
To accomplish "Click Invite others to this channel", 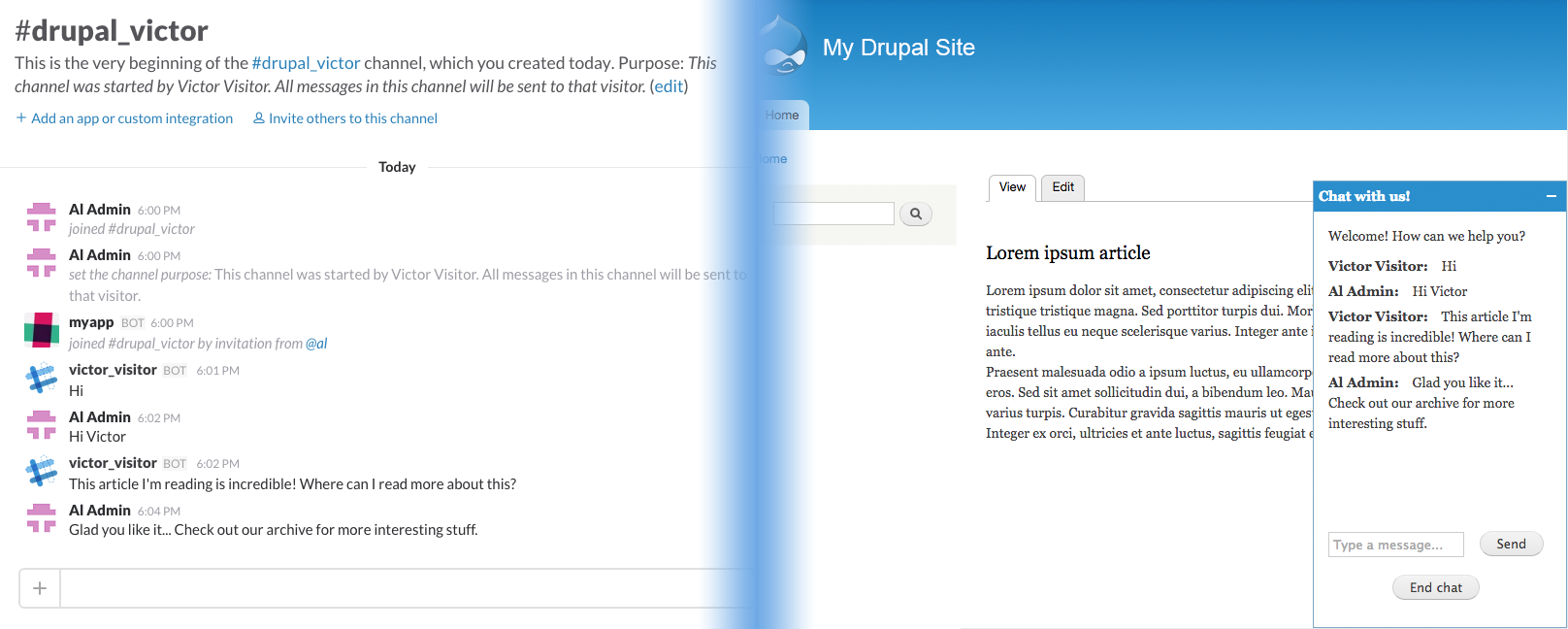I will 345,118.
